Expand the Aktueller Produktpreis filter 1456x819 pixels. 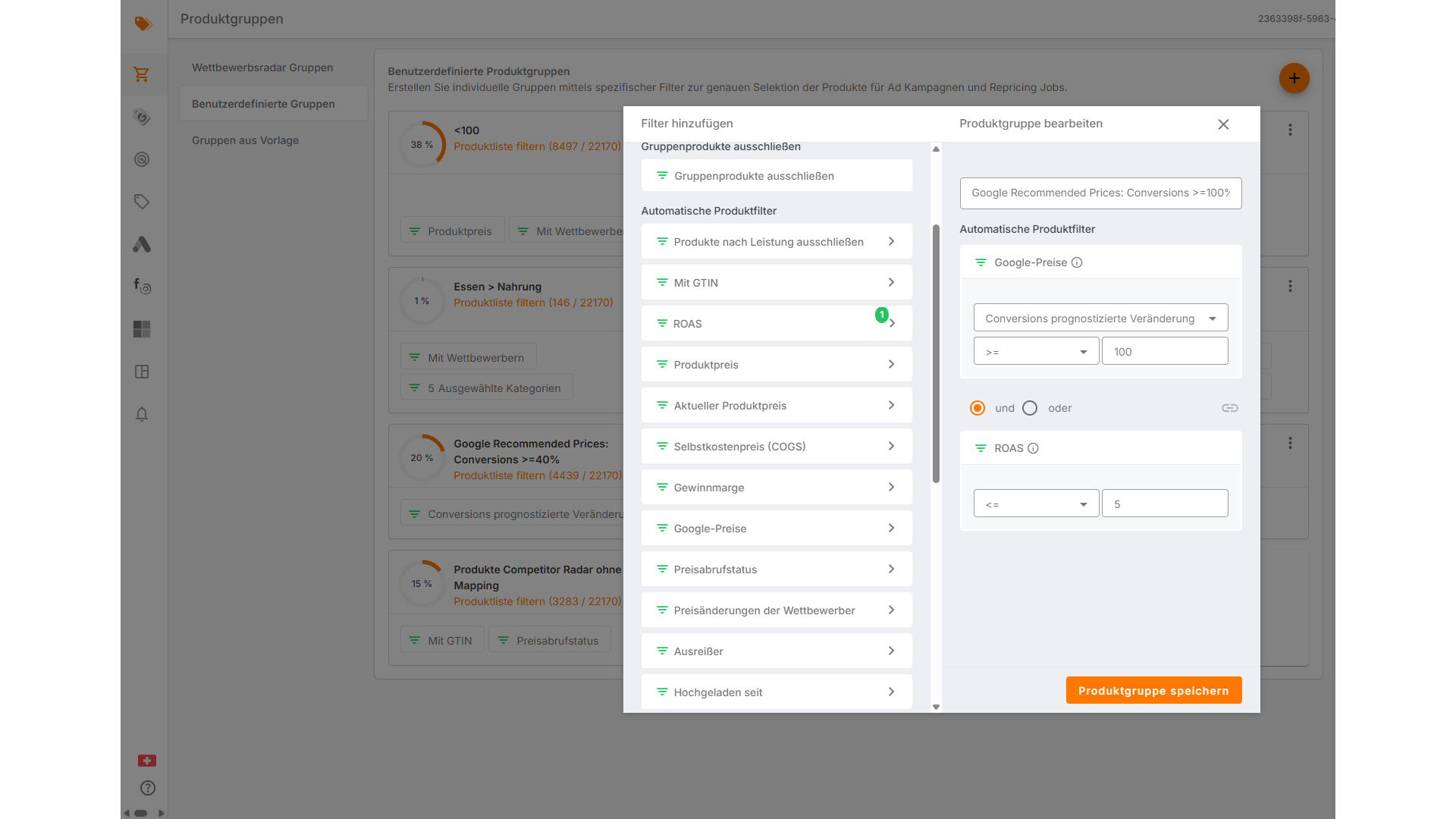pos(777,405)
